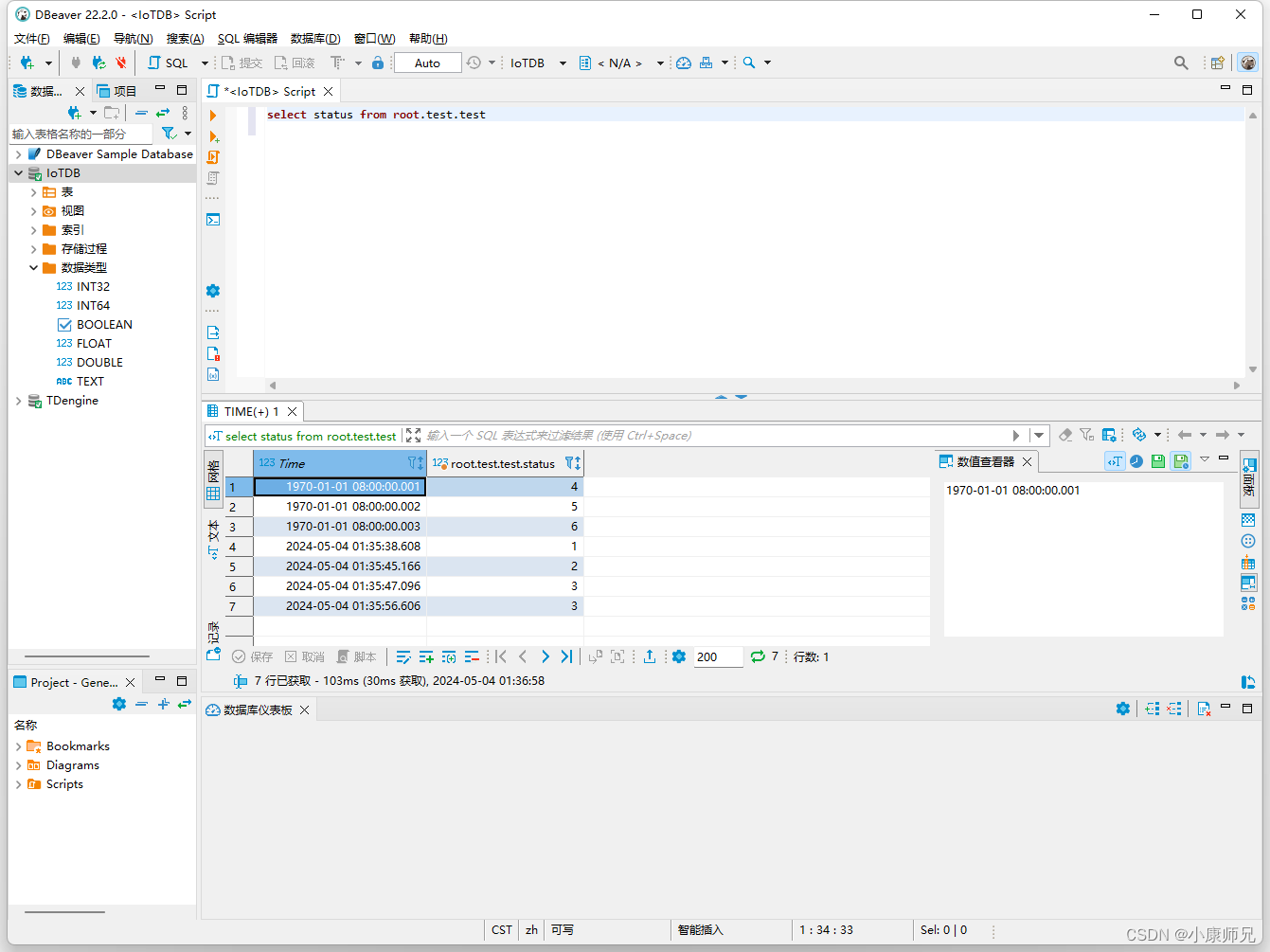Execute SQL in new tab icon

tap(214, 137)
